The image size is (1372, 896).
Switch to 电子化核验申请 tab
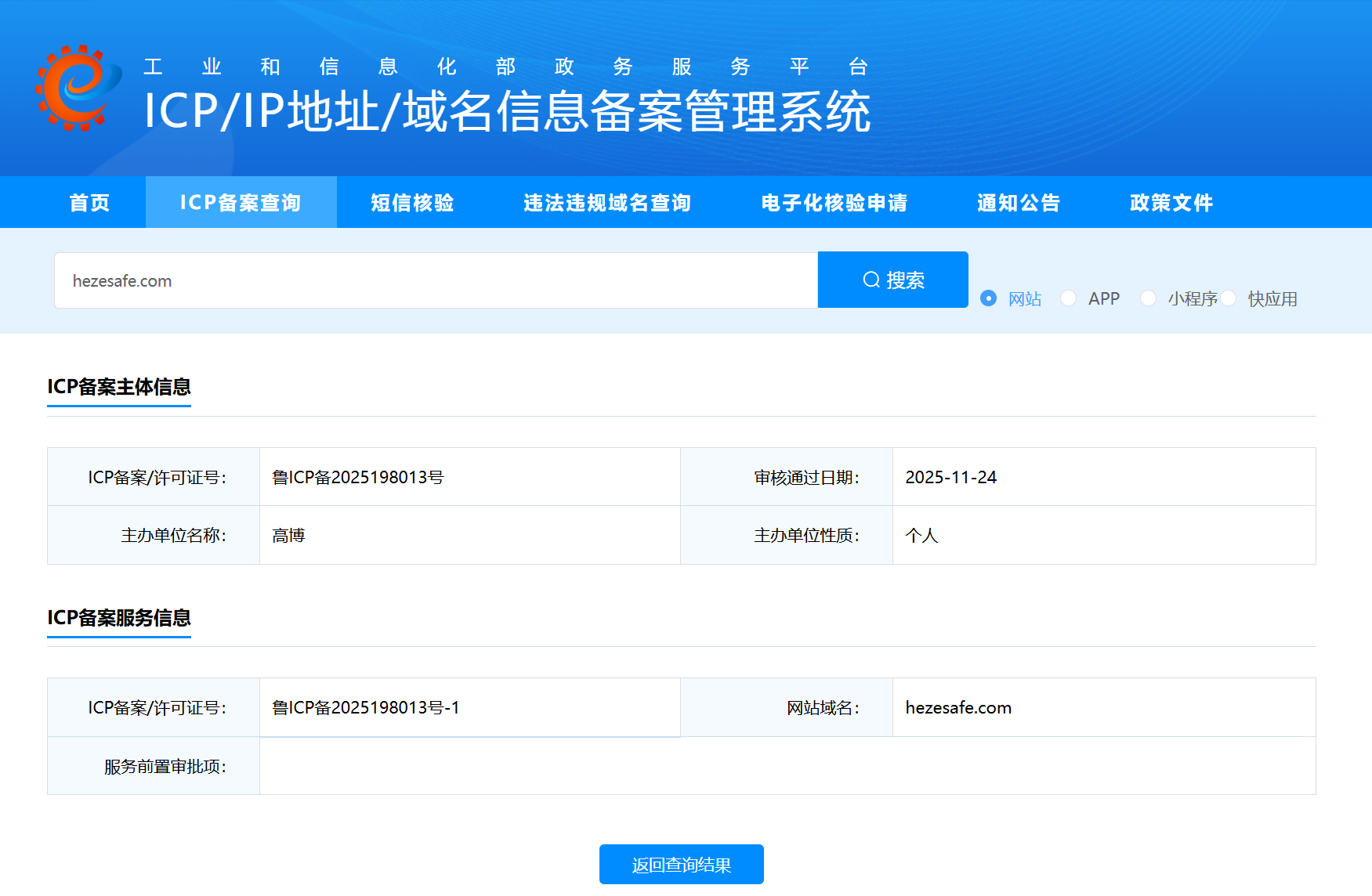tap(834, 202)
